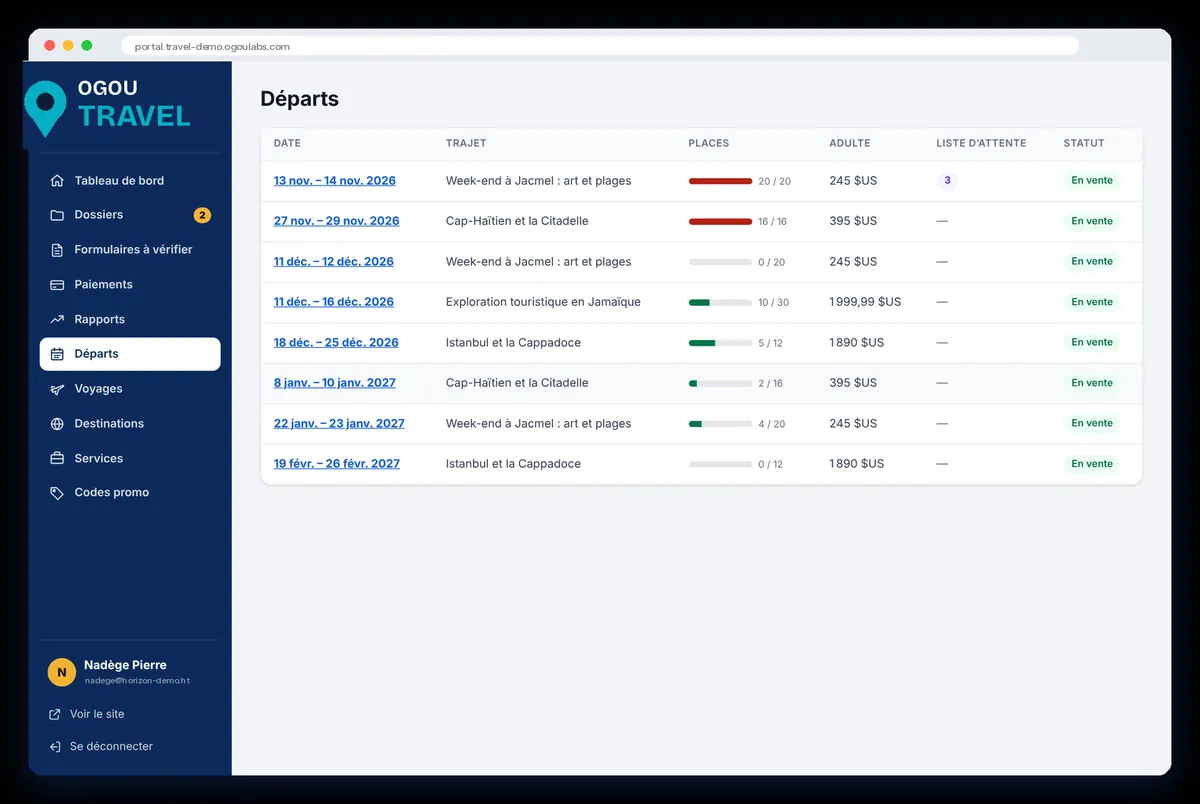Click the Formulaires à vérifier document icon
The image size is (1200, 804).
coord(57,250)
